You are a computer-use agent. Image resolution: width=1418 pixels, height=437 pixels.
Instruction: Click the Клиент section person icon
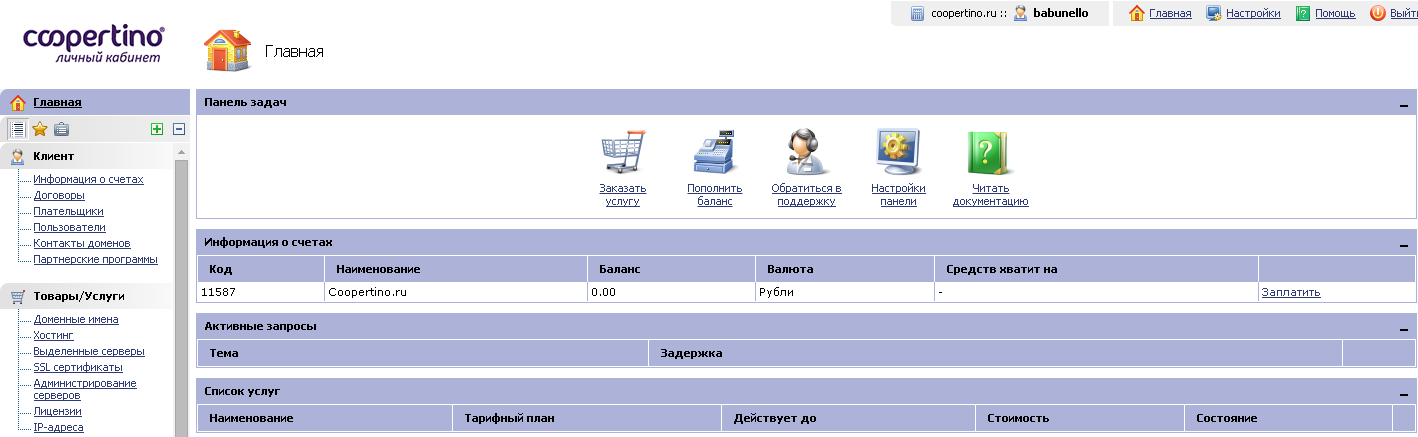17,156
